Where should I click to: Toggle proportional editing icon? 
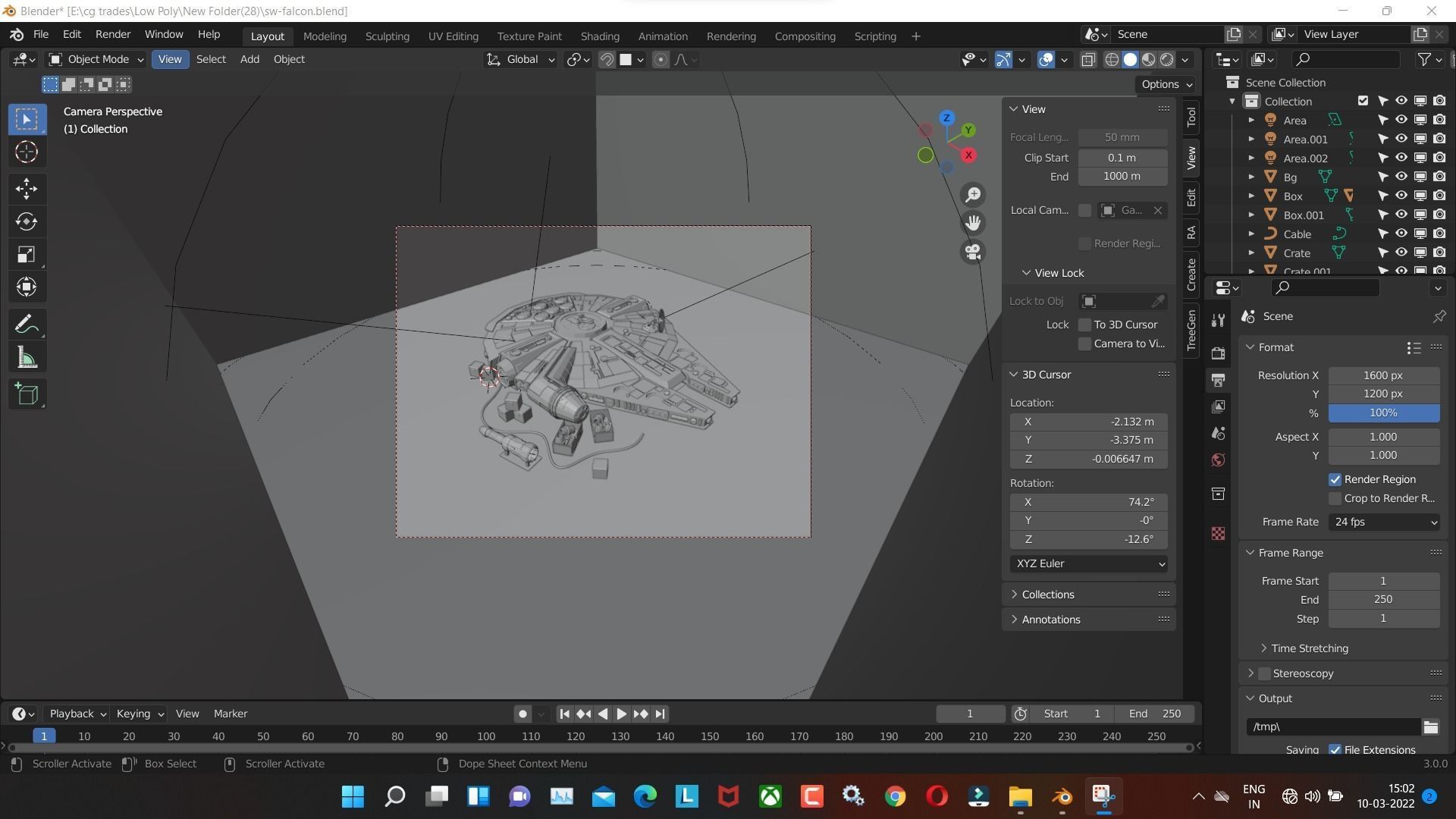coord(661,60)
